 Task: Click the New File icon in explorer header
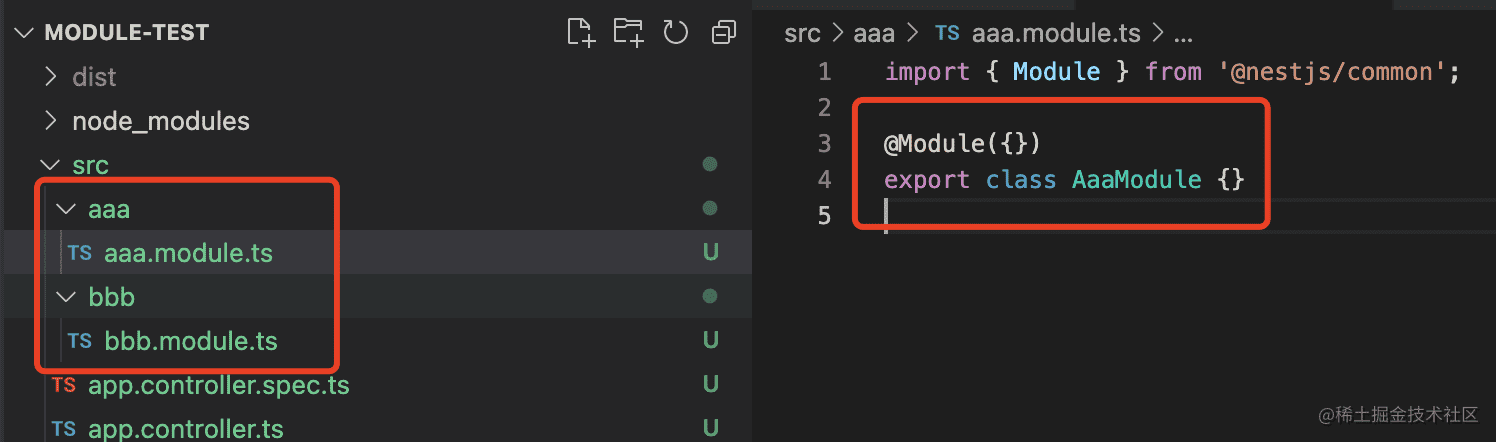pyautogui.click(x=581, y=33)
